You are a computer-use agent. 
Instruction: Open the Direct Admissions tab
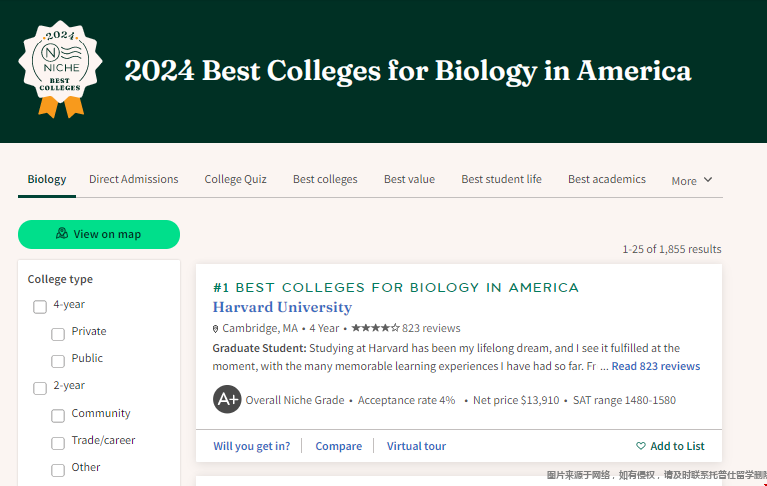pyautogui.click(x=134, y=179)
